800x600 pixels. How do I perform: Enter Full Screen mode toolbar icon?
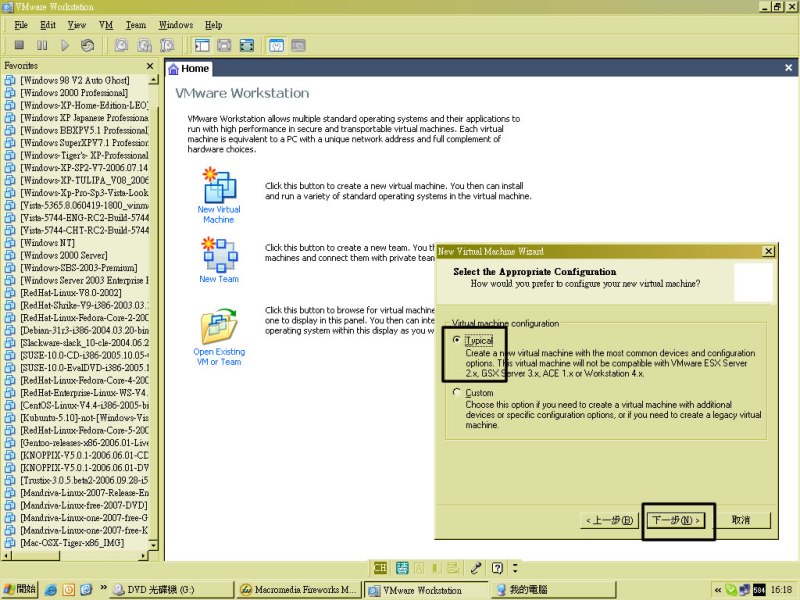(x=247, y=45)
